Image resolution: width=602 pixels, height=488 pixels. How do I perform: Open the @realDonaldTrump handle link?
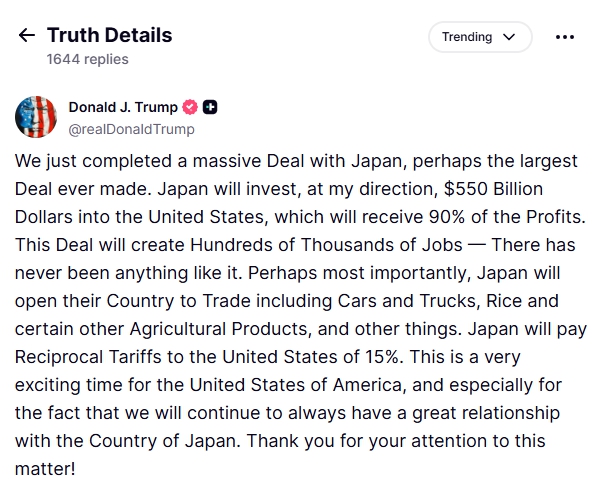(x=131, y=129)
